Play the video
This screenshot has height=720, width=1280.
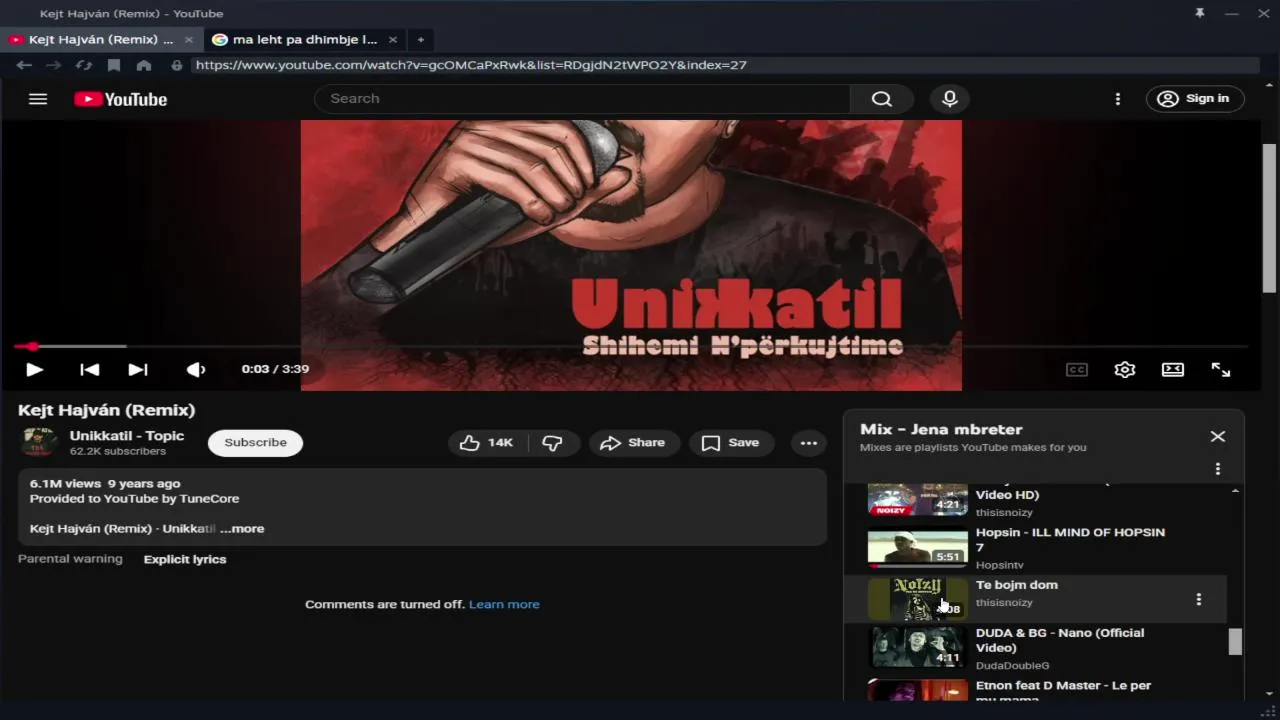[34, 369]
